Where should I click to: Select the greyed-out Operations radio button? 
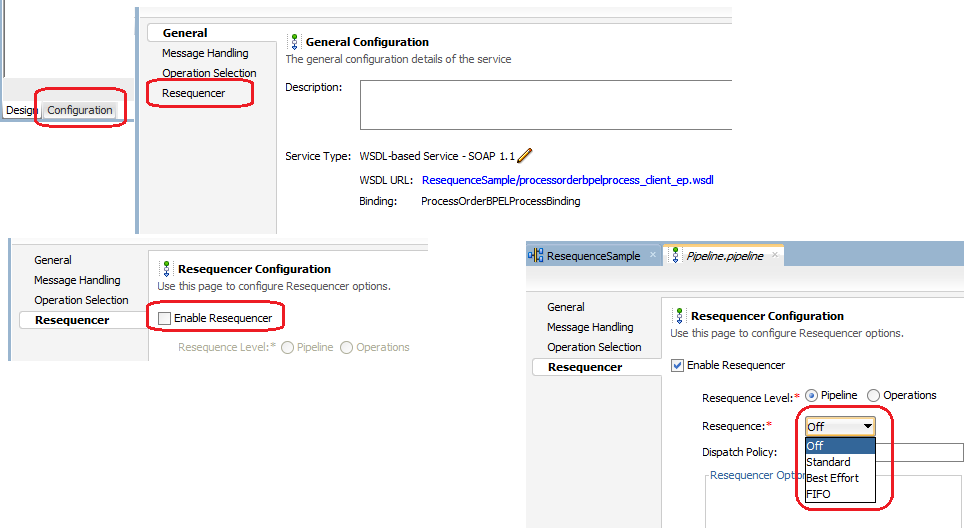(x=347, y=348)
